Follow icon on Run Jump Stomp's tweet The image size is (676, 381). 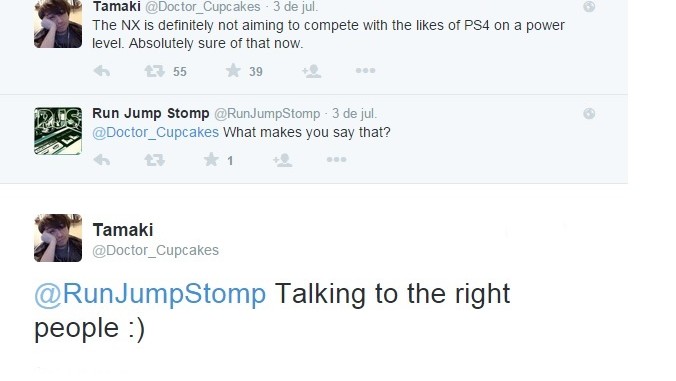point(282,160)
